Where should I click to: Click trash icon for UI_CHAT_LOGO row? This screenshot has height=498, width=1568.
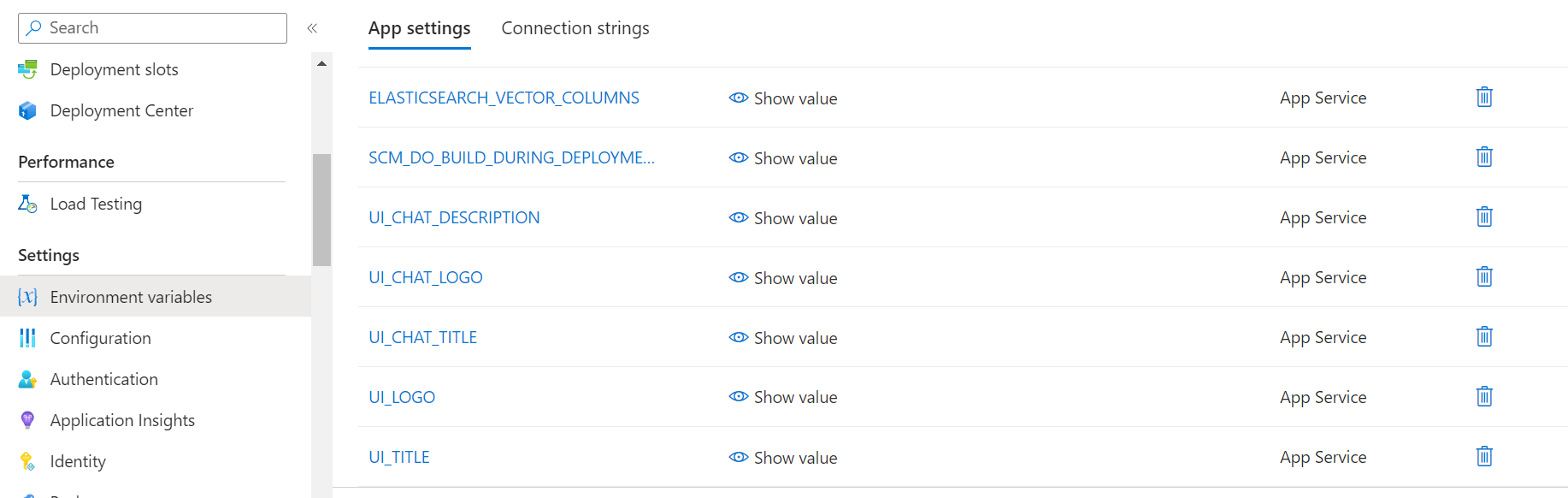1484,277
